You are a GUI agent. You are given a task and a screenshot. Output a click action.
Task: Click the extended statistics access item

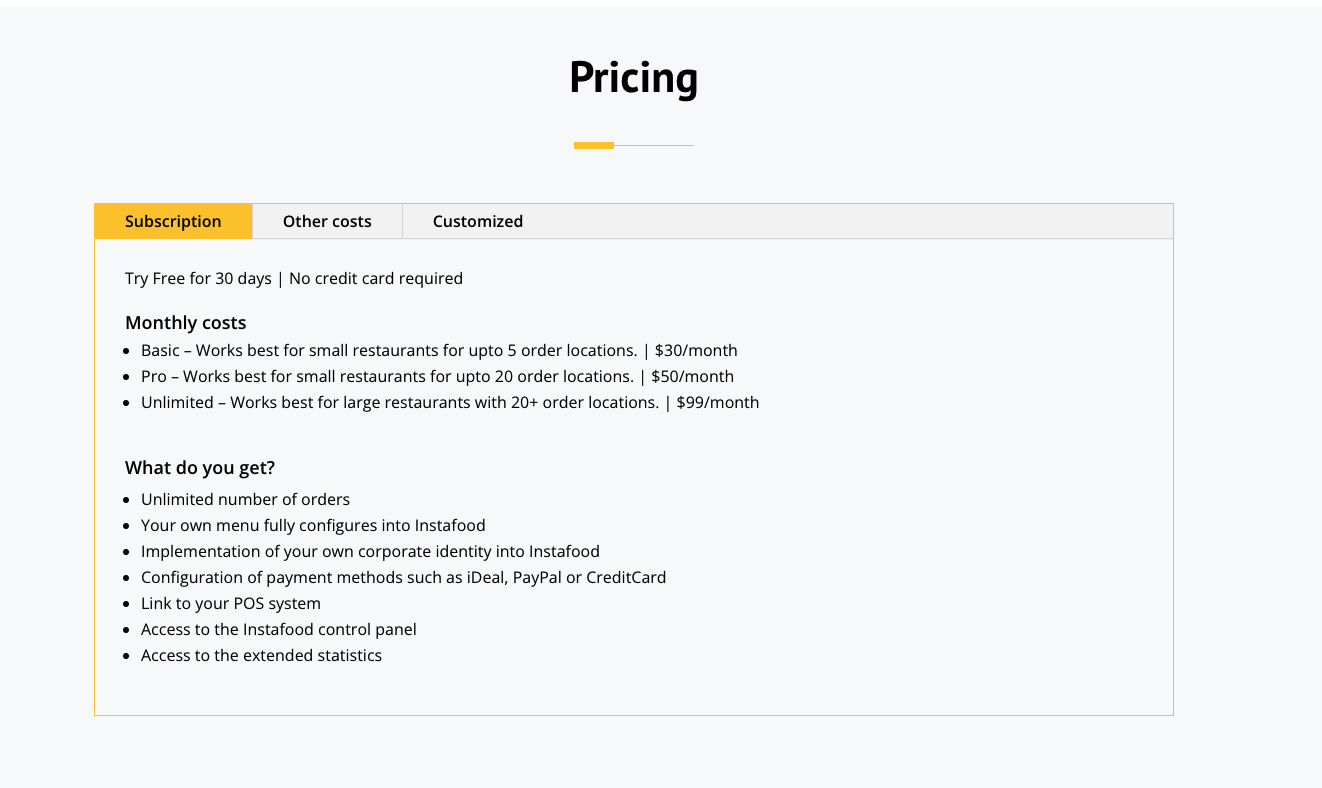[x=261, y=655]
